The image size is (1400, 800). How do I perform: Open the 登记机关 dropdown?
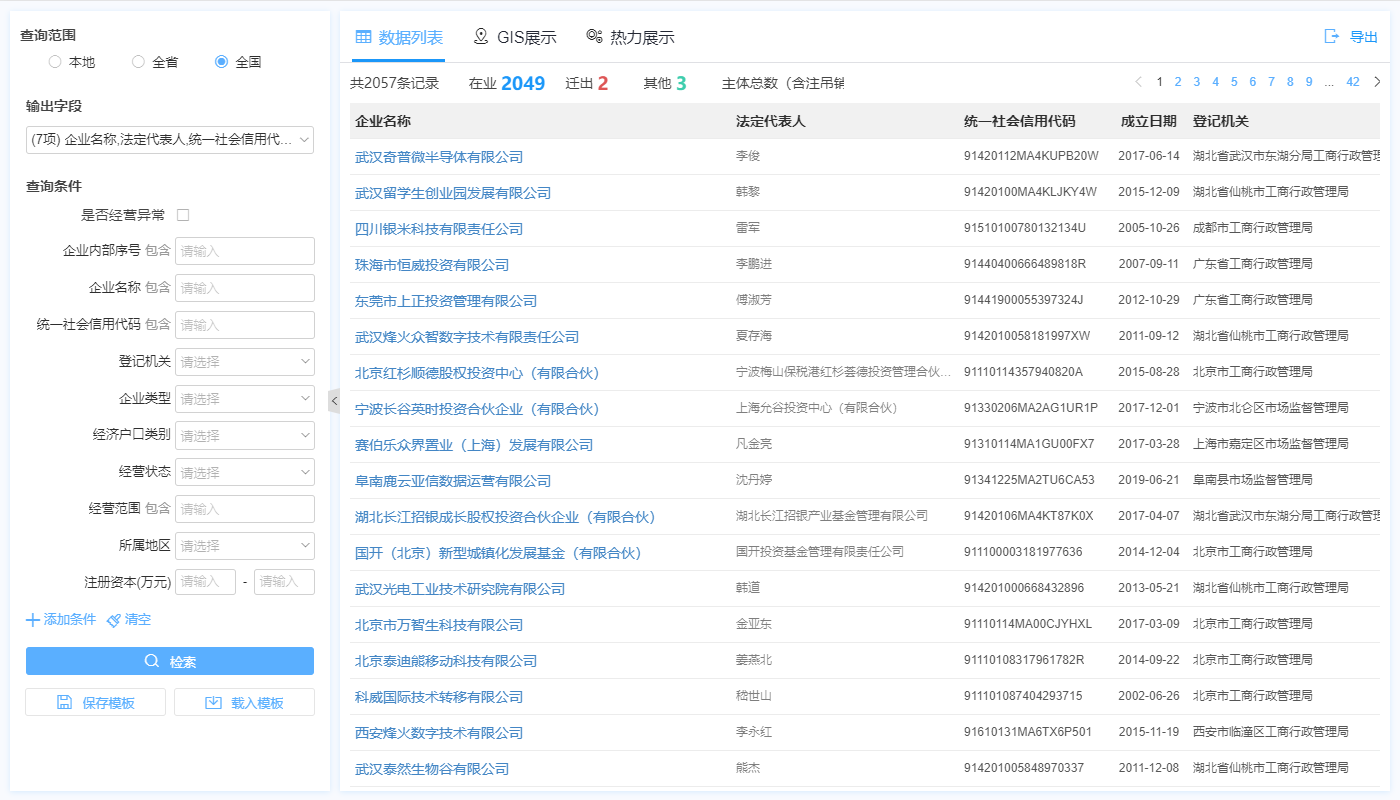244,361
